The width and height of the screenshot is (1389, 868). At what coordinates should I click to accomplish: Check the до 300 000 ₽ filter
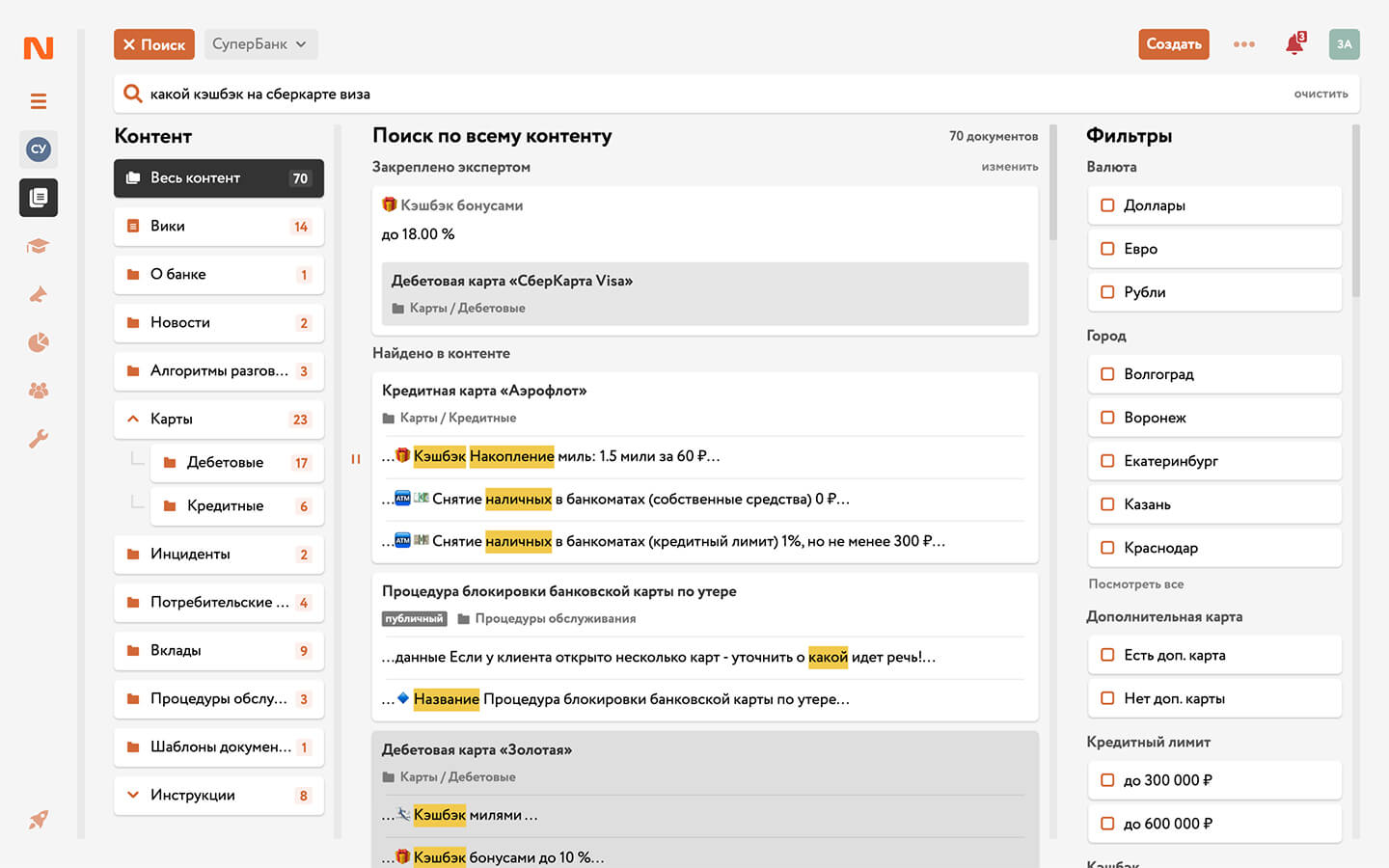1107,780
